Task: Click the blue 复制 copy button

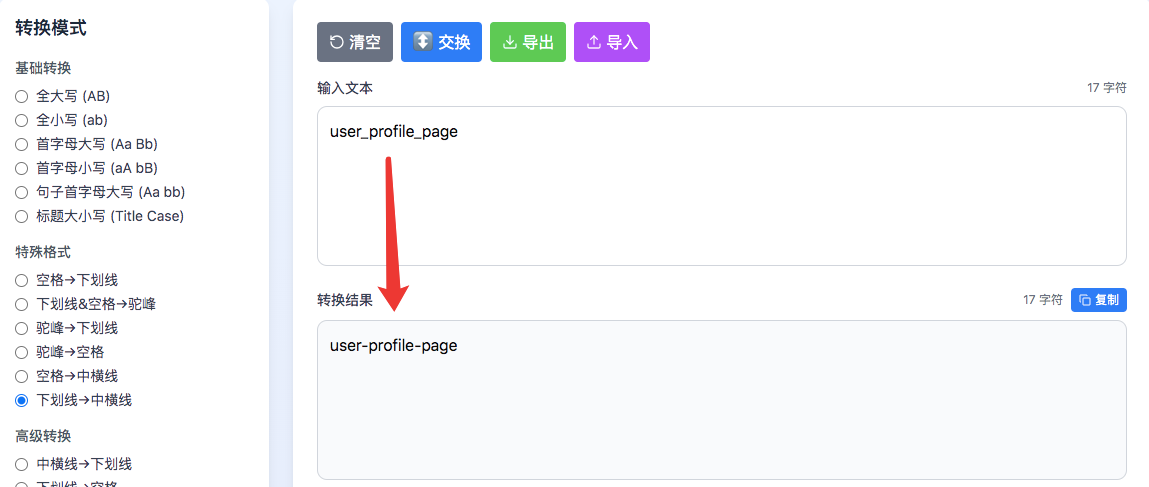Action: (1099, 300)
